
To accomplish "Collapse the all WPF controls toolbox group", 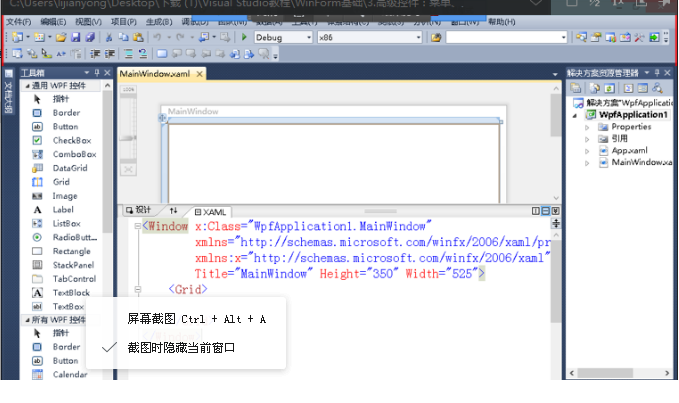I will (x=27, y=320).
